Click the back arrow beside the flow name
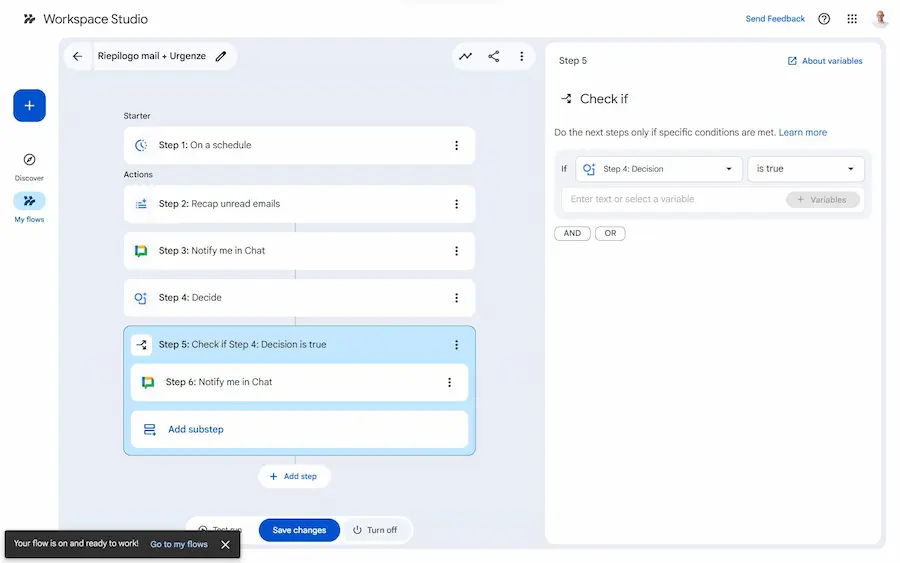The height and width of the screenshot is (563, 900). (x=78, y=57)
